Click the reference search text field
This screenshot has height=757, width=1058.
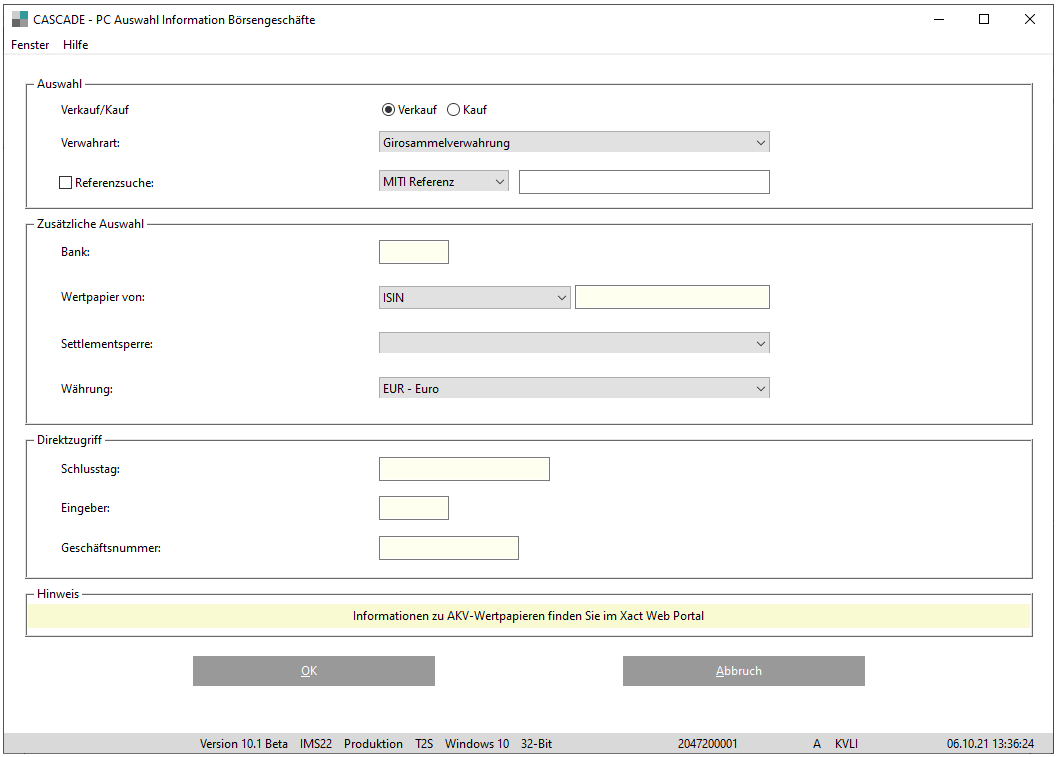click(644, 182)
